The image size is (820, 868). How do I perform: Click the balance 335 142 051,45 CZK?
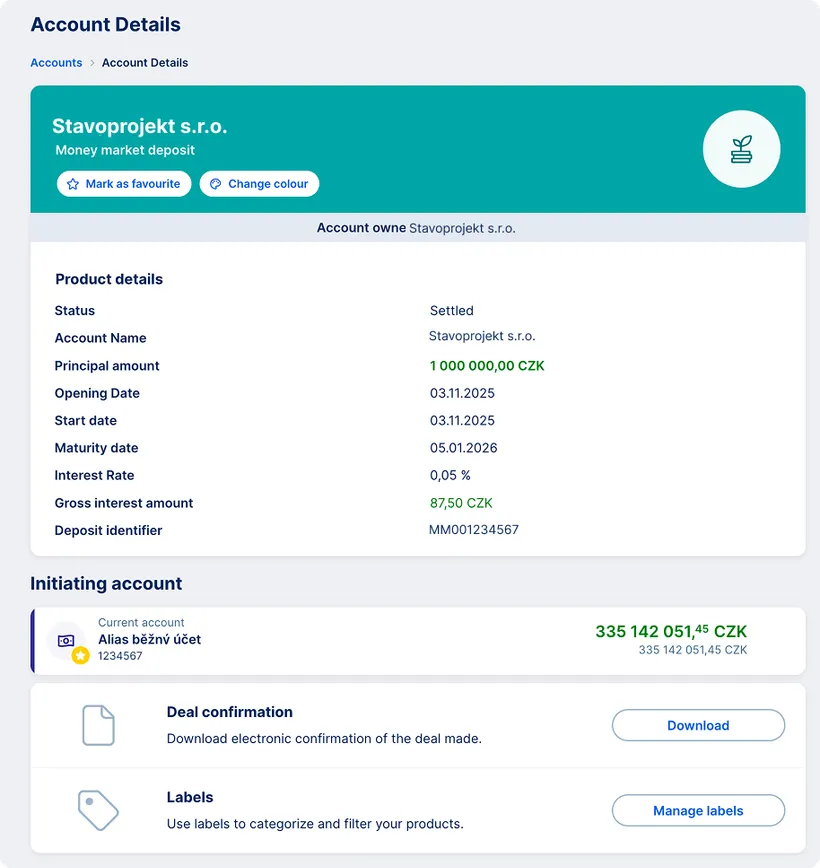[670, 631]
